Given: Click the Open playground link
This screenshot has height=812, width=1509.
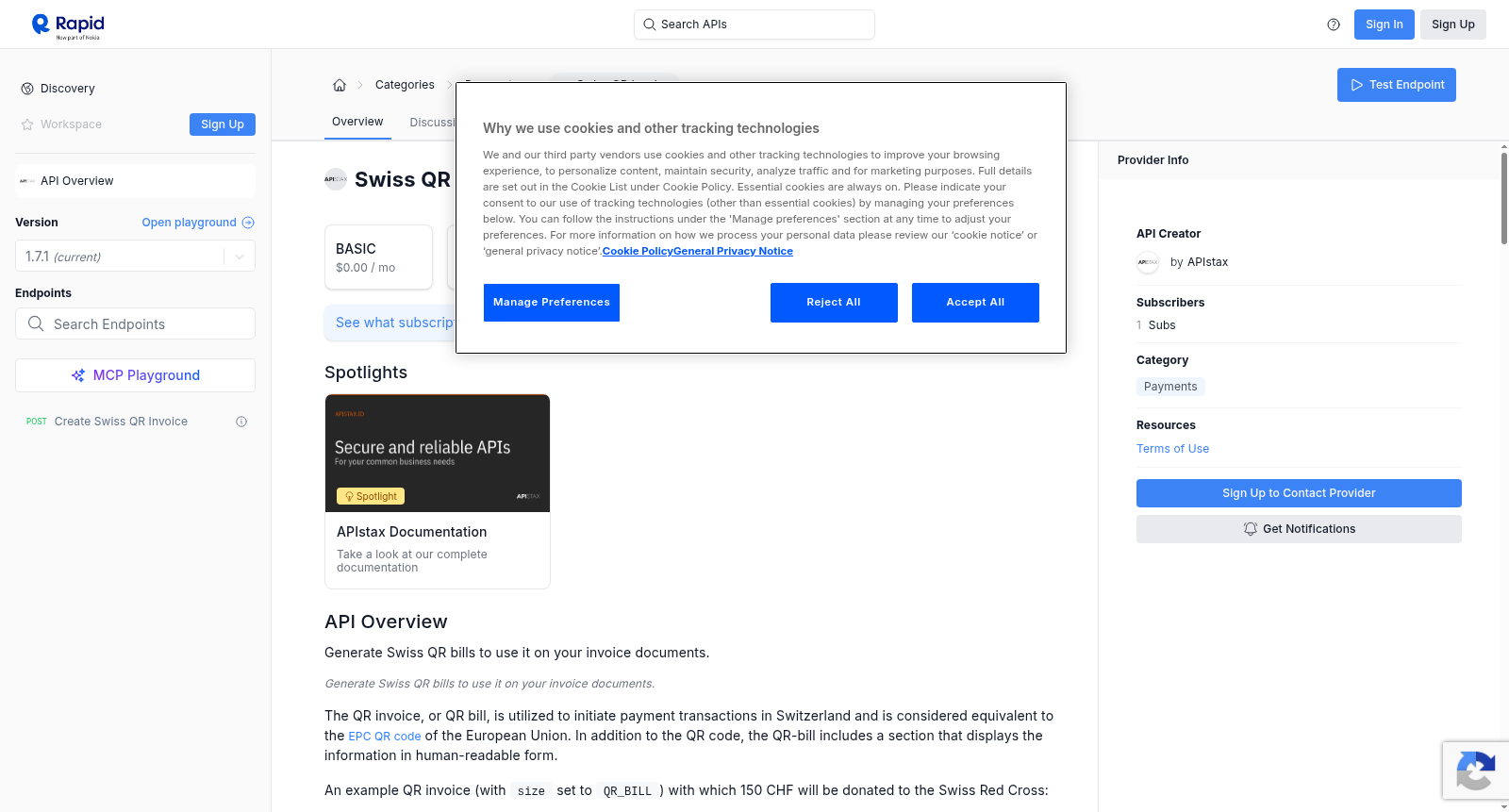Looking at the screenshot, I should (x=198, y=223).
